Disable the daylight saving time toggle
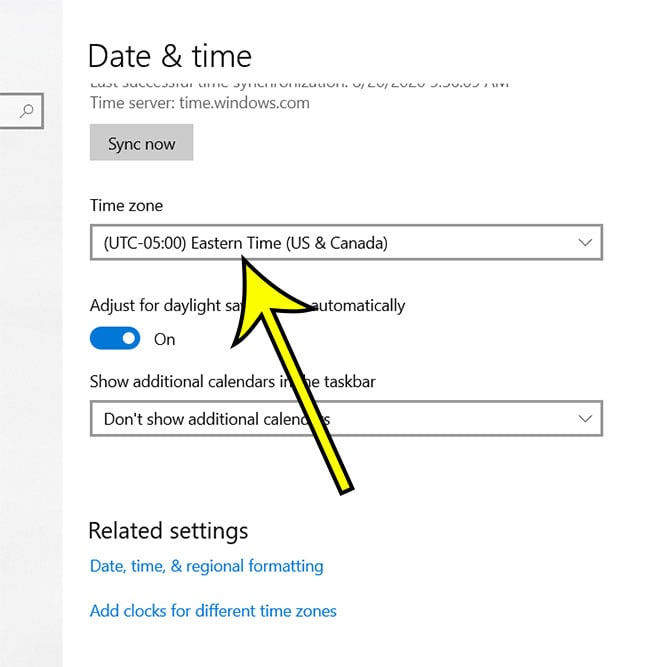This screenshot has height=667, width=650. click(115, 339)
